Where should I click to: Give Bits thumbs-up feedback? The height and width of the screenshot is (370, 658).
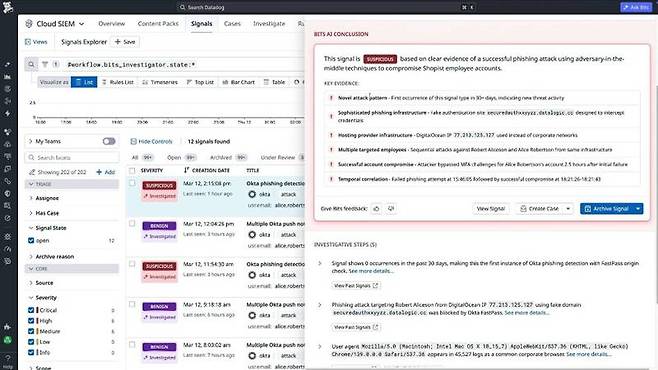(376, 208)
